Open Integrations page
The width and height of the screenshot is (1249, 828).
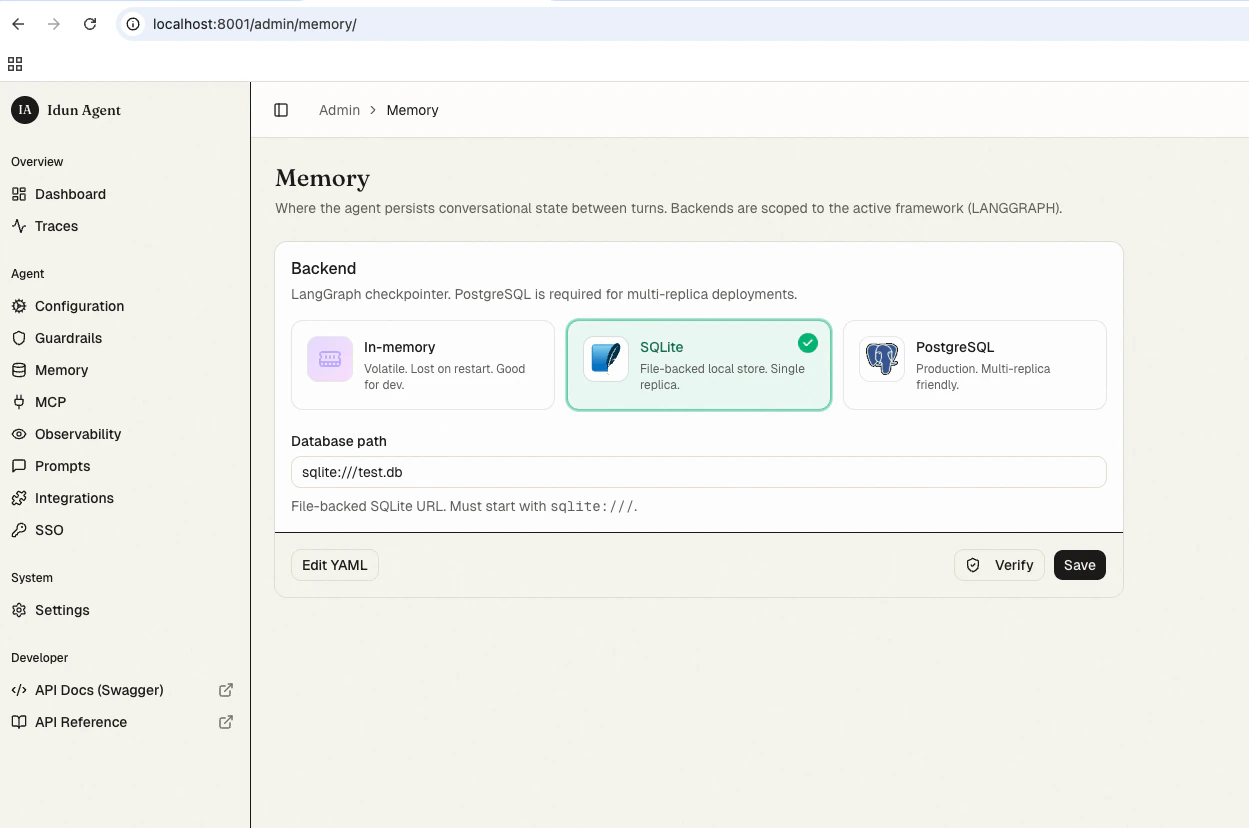pos(74,498)
